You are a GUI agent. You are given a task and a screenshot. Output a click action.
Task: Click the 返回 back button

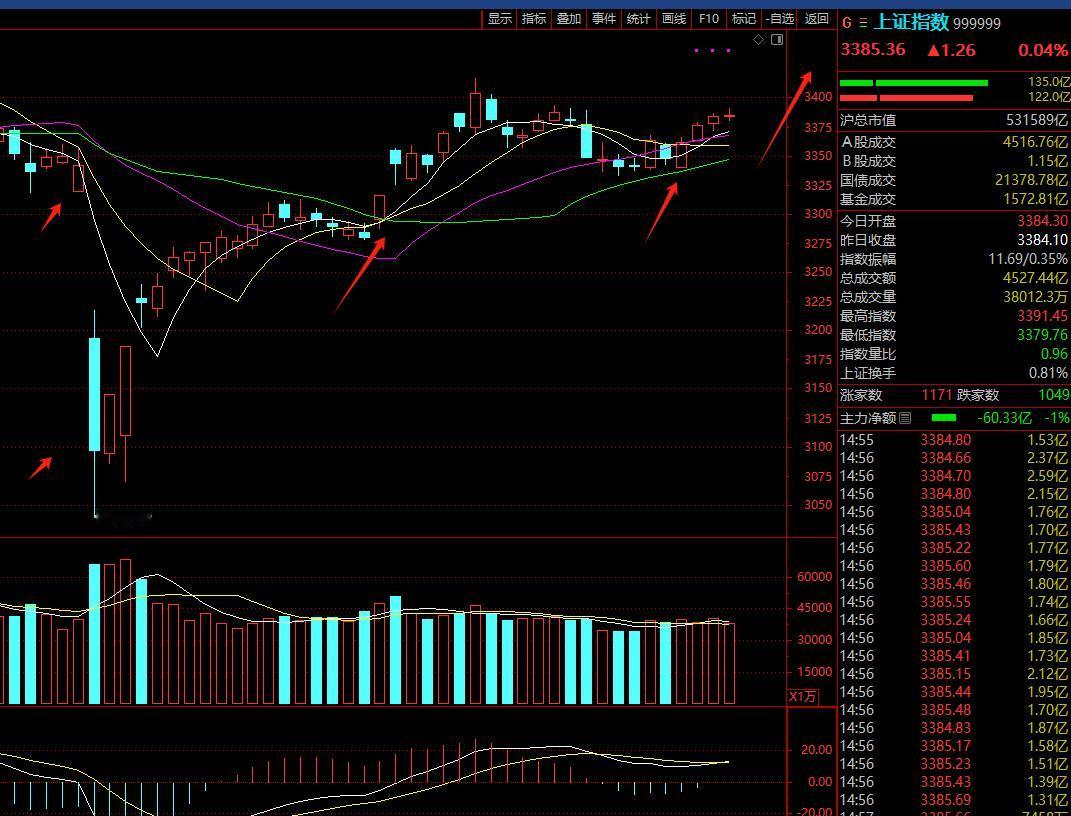point(816,19)
